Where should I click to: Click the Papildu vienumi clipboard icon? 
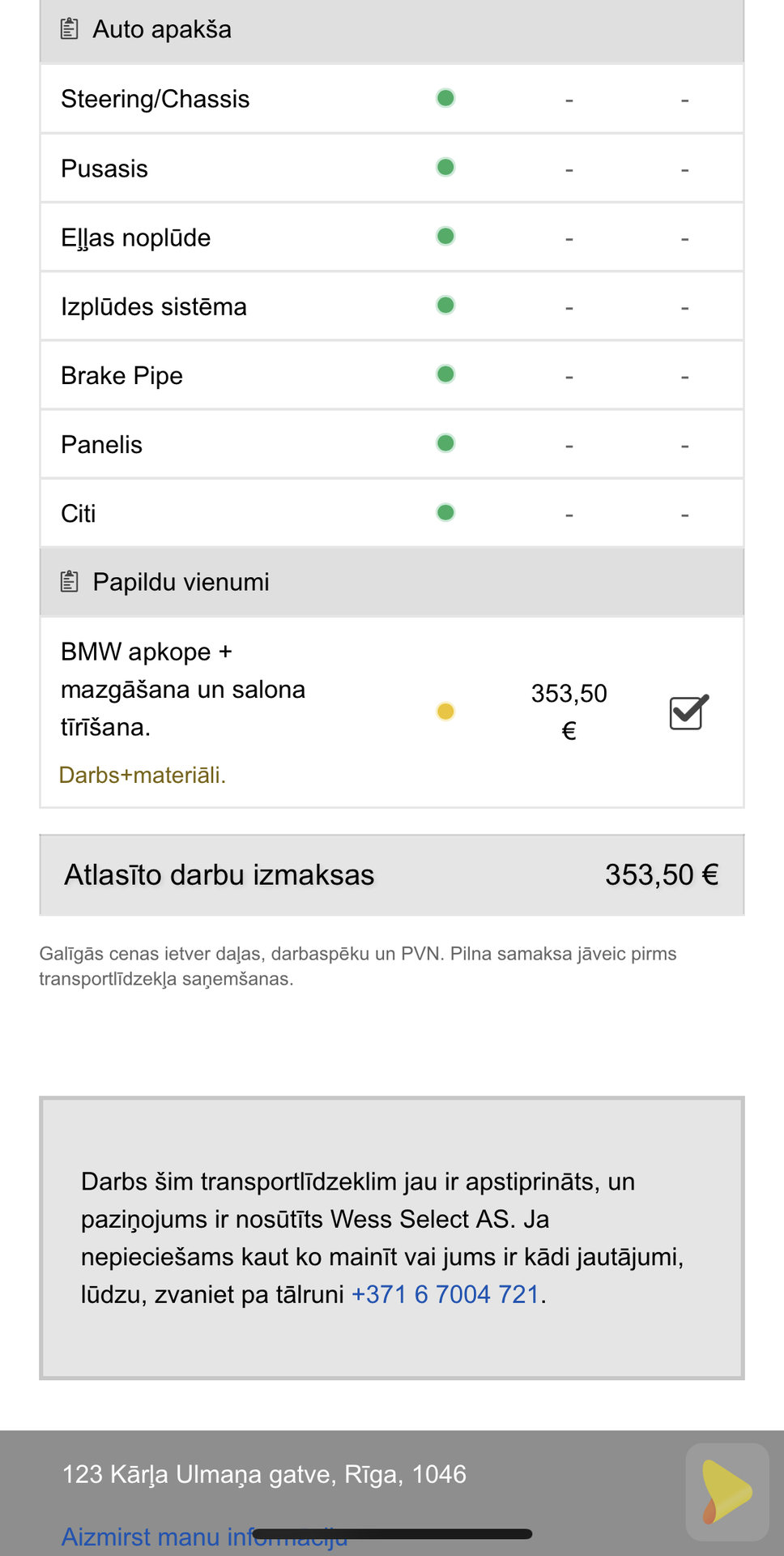[70, 582]
